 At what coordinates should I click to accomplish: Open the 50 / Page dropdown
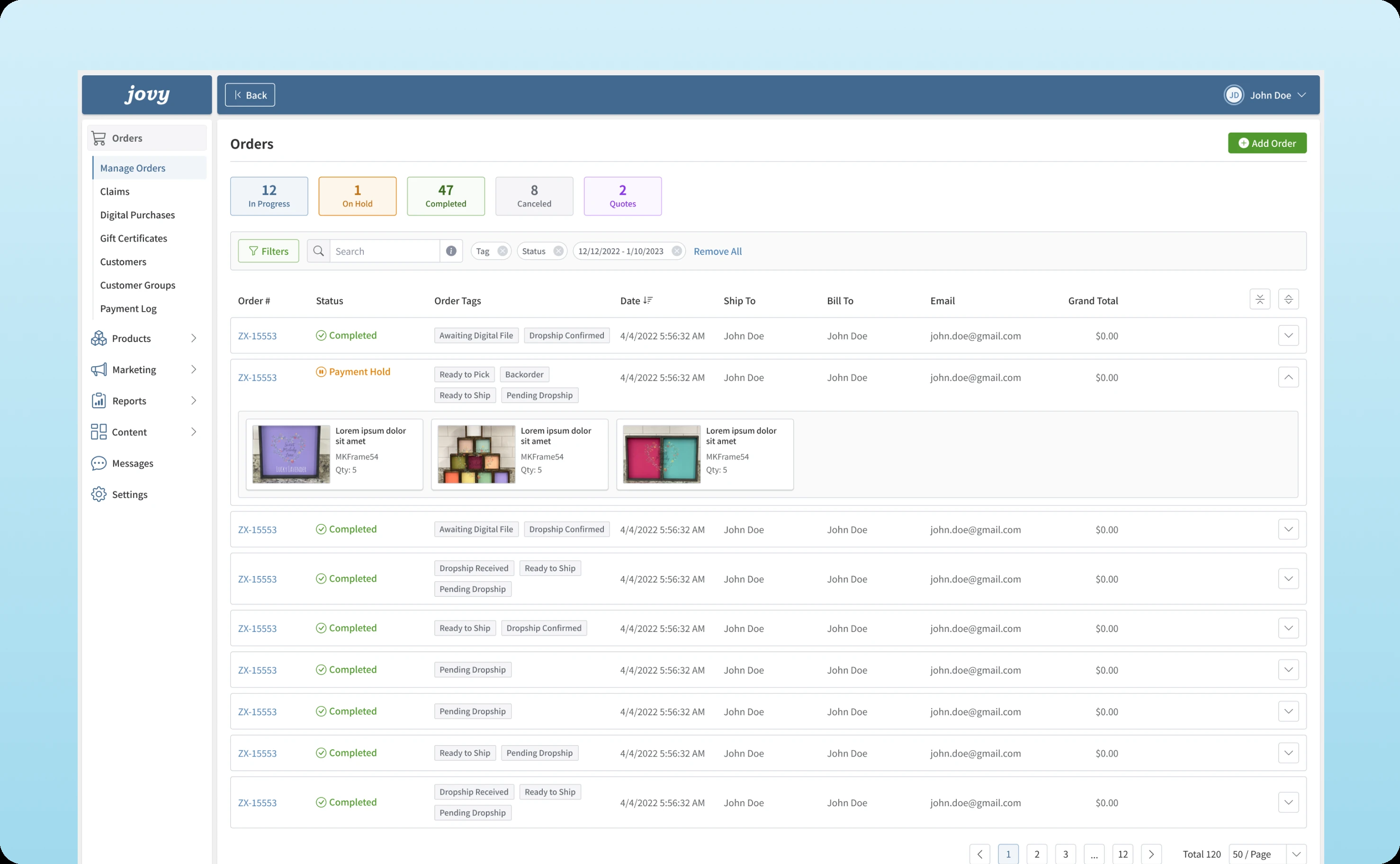click(1267, 854)
